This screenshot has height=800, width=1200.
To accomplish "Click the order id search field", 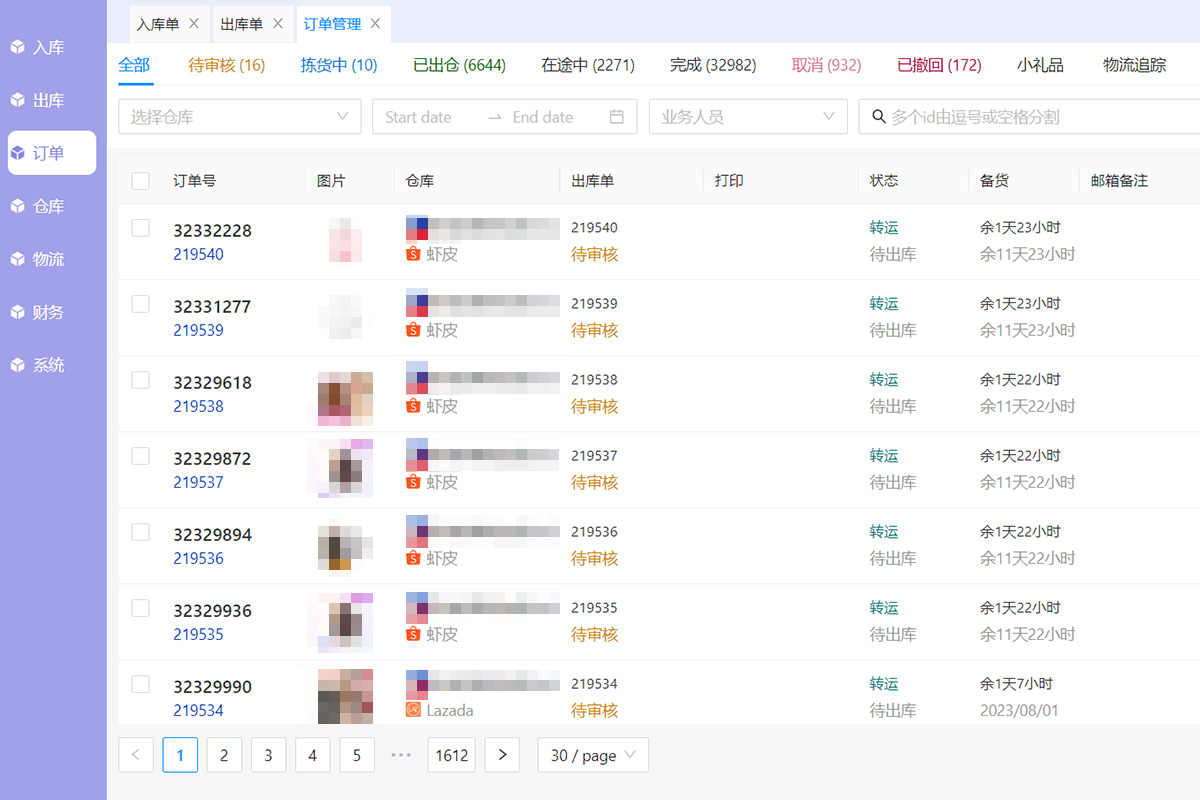I will pyautogui.click(x=1030, y=117).
